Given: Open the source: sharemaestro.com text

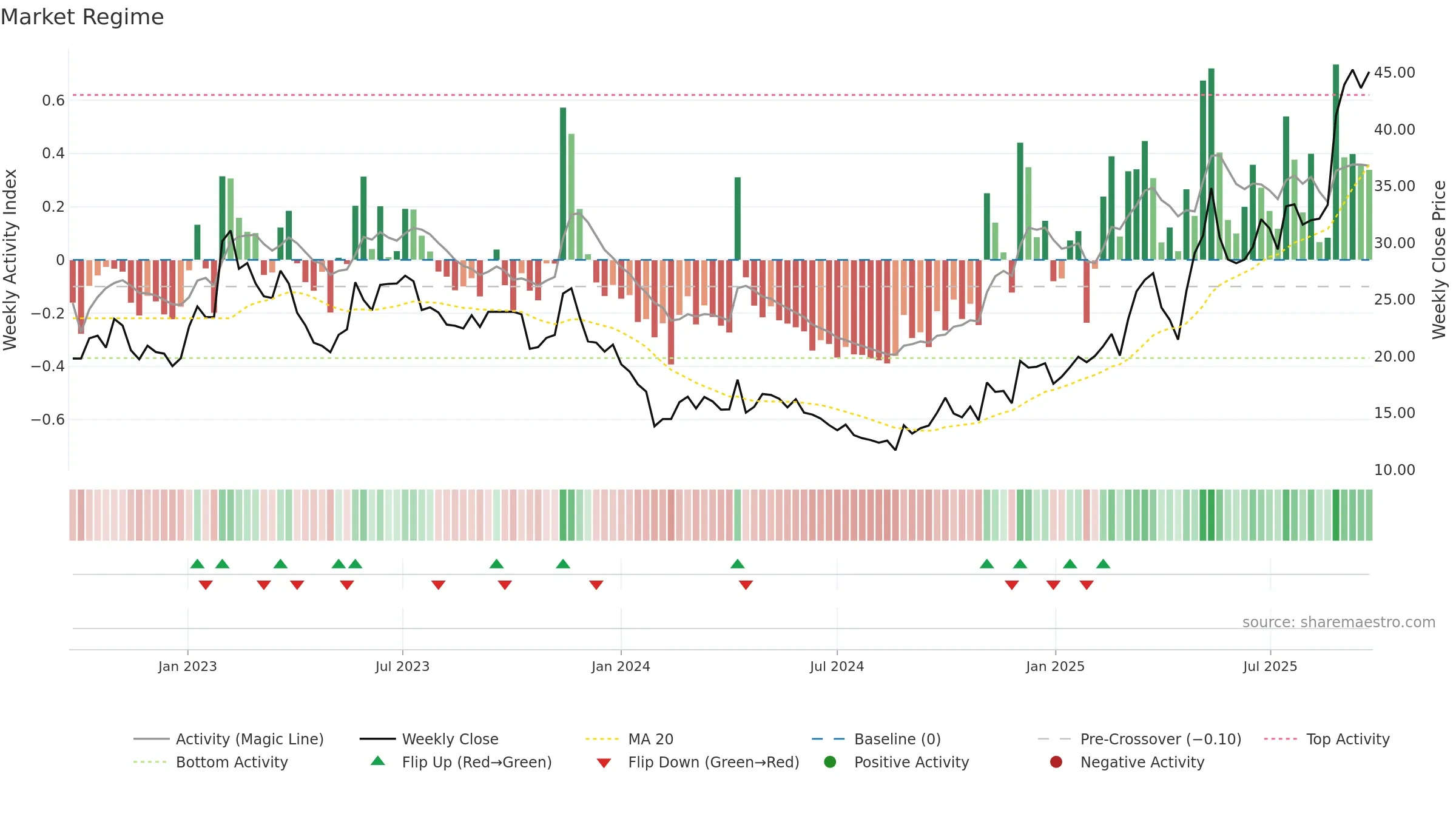Looking at the screenshot, I should pyautogui.click(x=1339, y=622).
